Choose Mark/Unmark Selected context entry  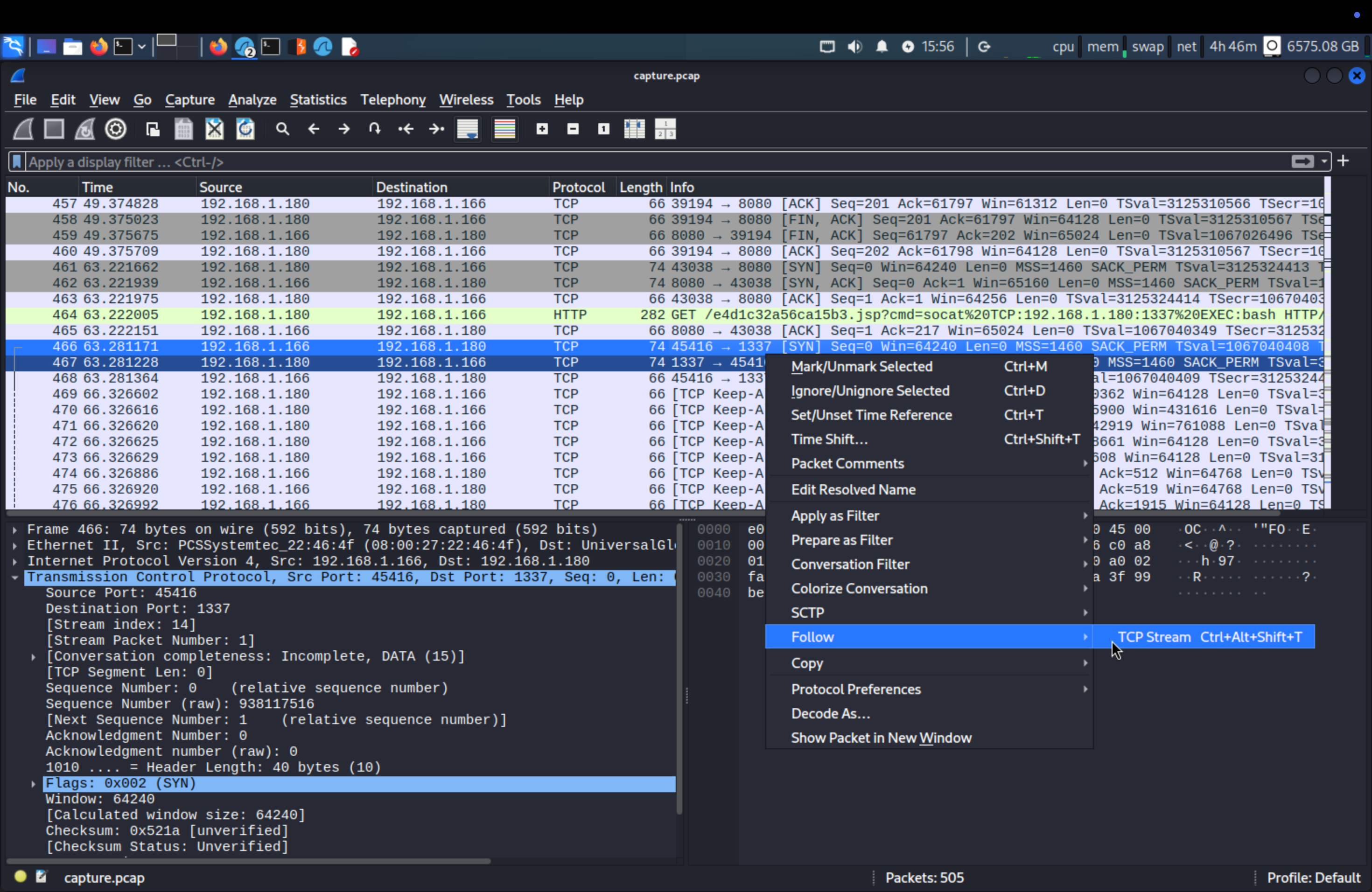click(929, 367)
